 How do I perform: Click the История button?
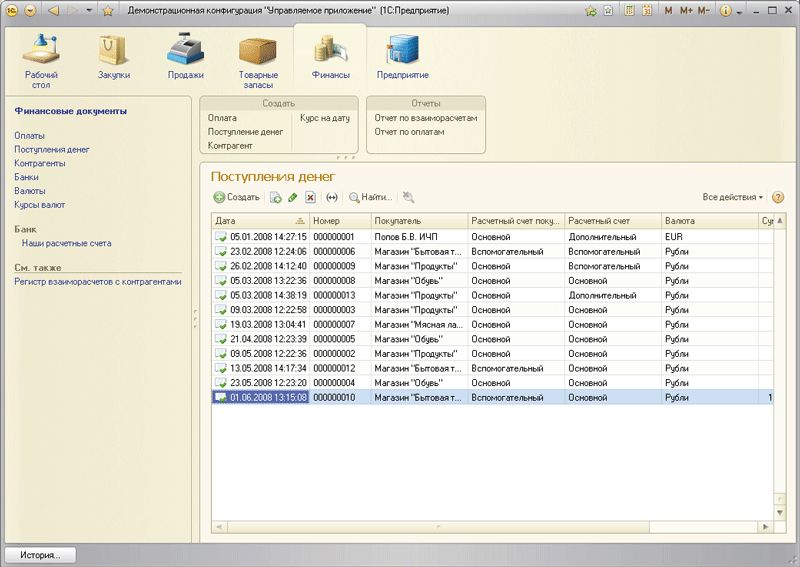(41, 554)
